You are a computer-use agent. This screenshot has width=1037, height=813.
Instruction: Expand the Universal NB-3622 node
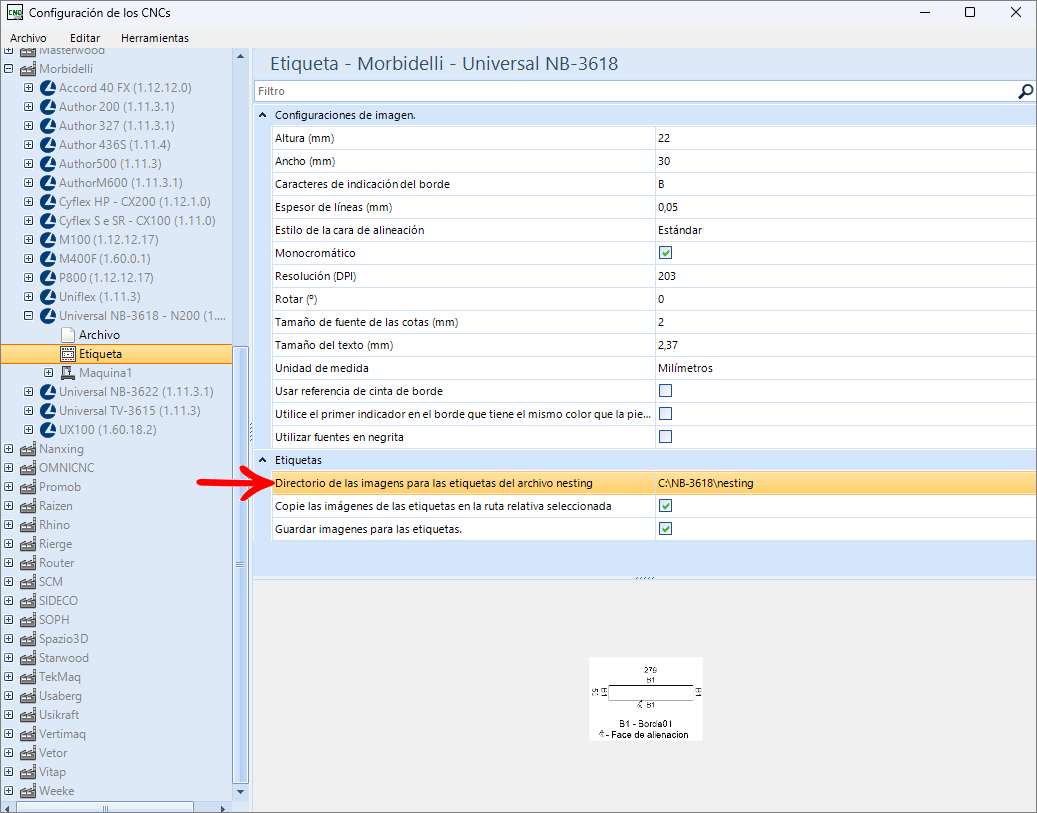coord(28,392)
